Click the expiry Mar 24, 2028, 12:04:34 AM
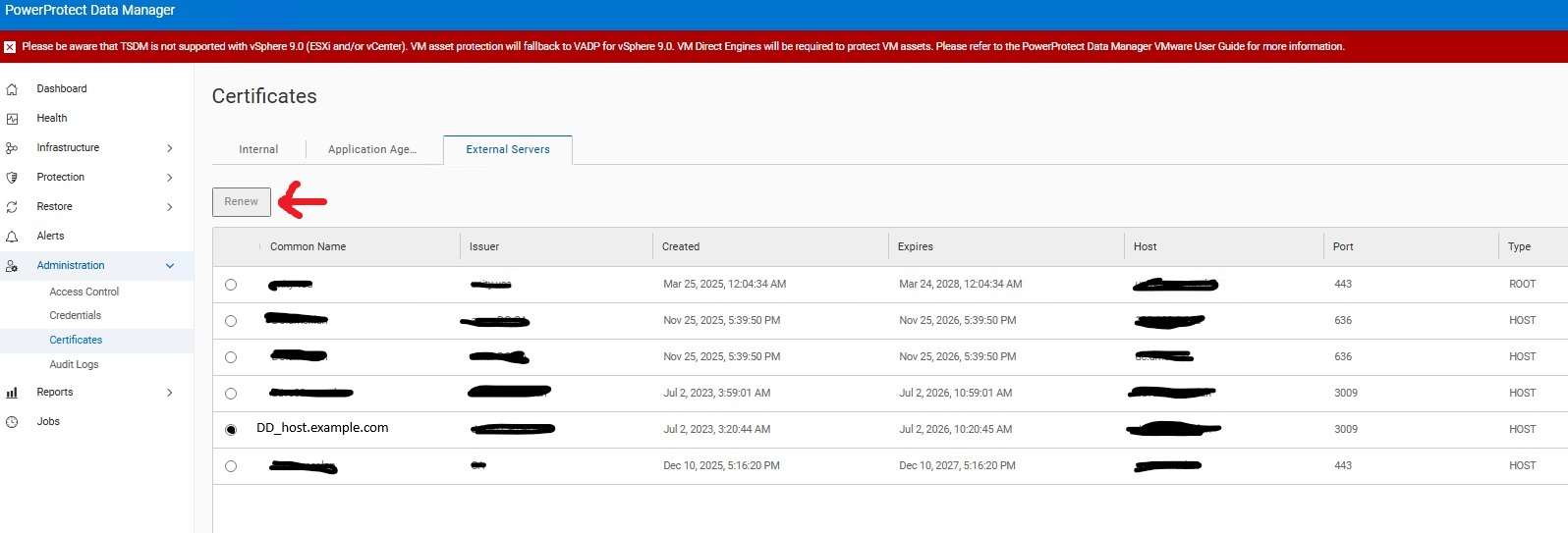Screen dimensions: 1568x533 [x=961, y=284]
